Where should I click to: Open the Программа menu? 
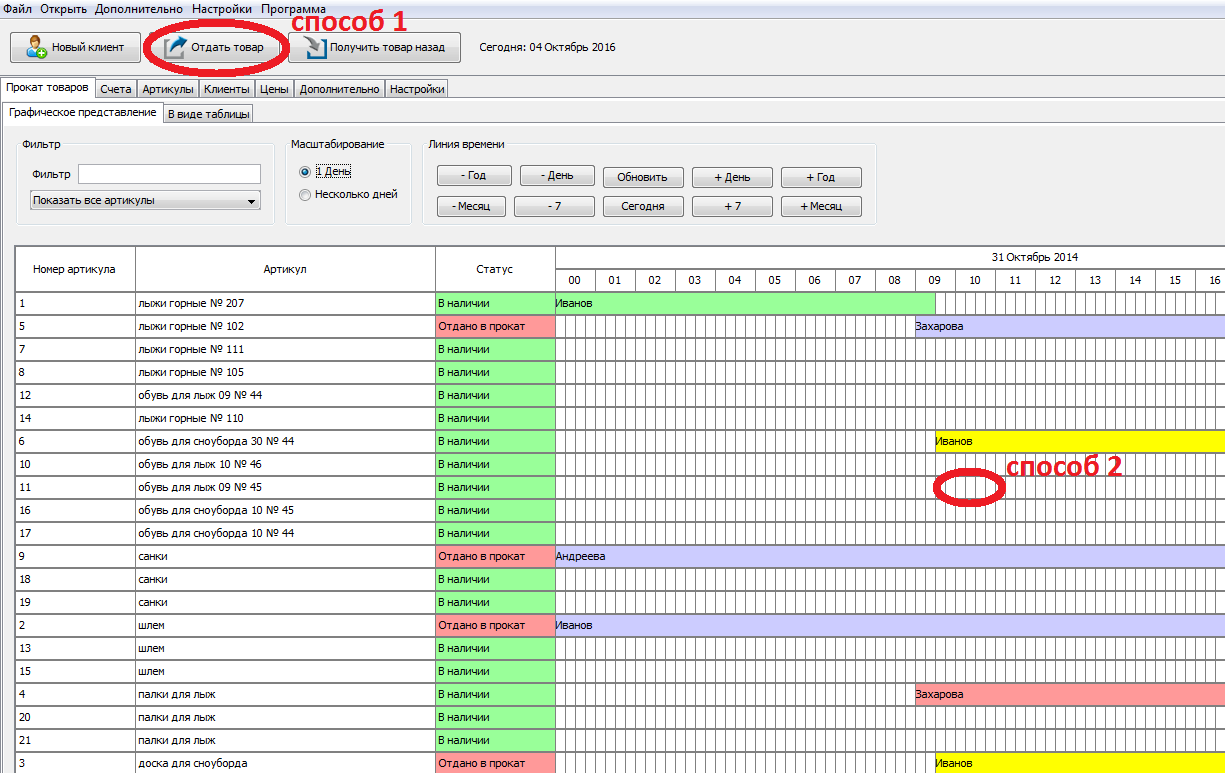[x=293, y=8]
